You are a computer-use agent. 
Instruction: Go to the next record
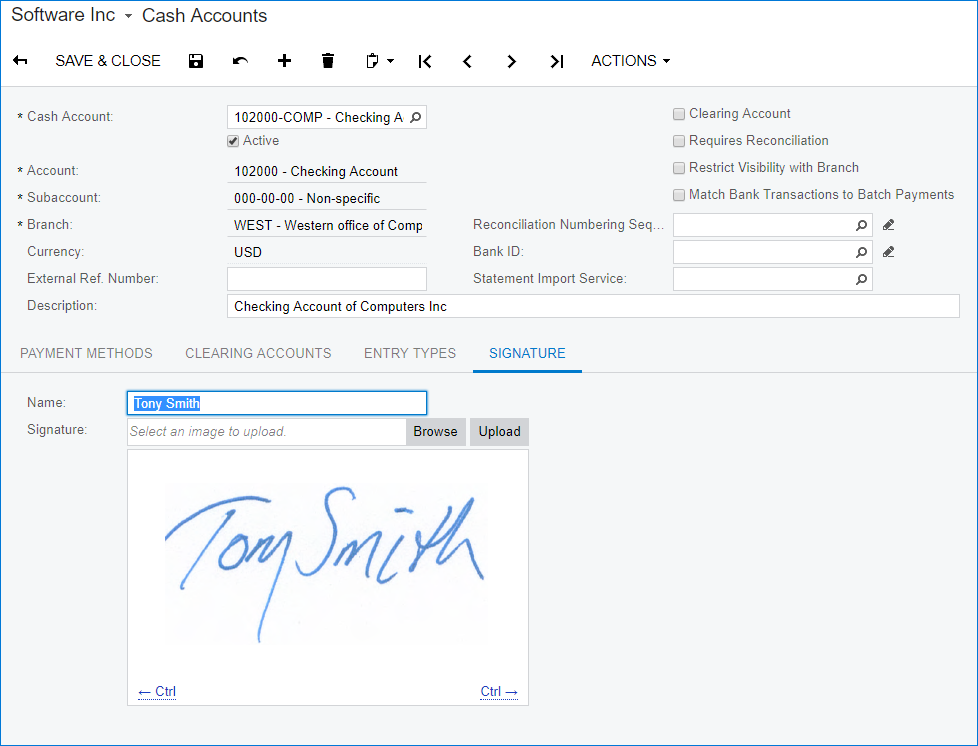[x=511, y=61]
